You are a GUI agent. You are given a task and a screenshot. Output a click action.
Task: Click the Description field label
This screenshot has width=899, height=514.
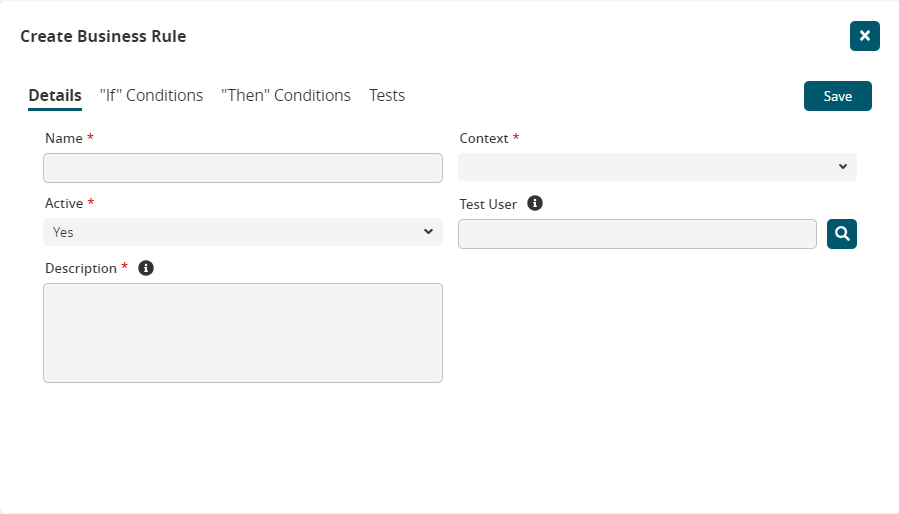pos(81,268)
